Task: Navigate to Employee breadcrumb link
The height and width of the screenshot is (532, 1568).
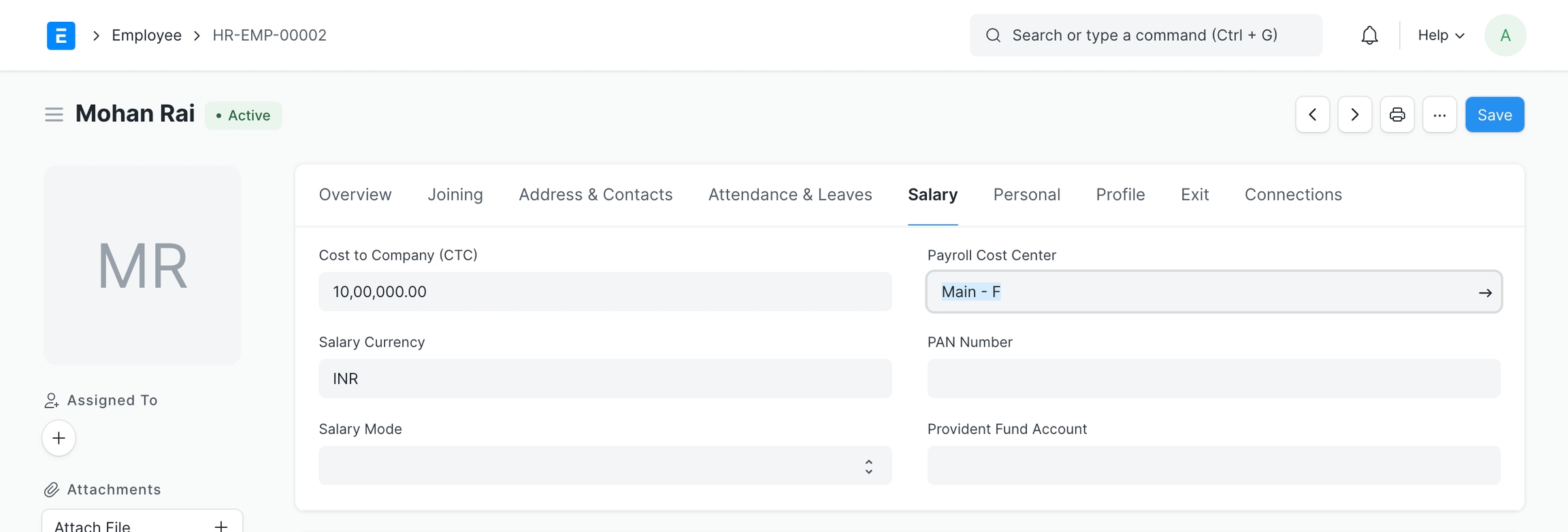Action: (146, 35)
